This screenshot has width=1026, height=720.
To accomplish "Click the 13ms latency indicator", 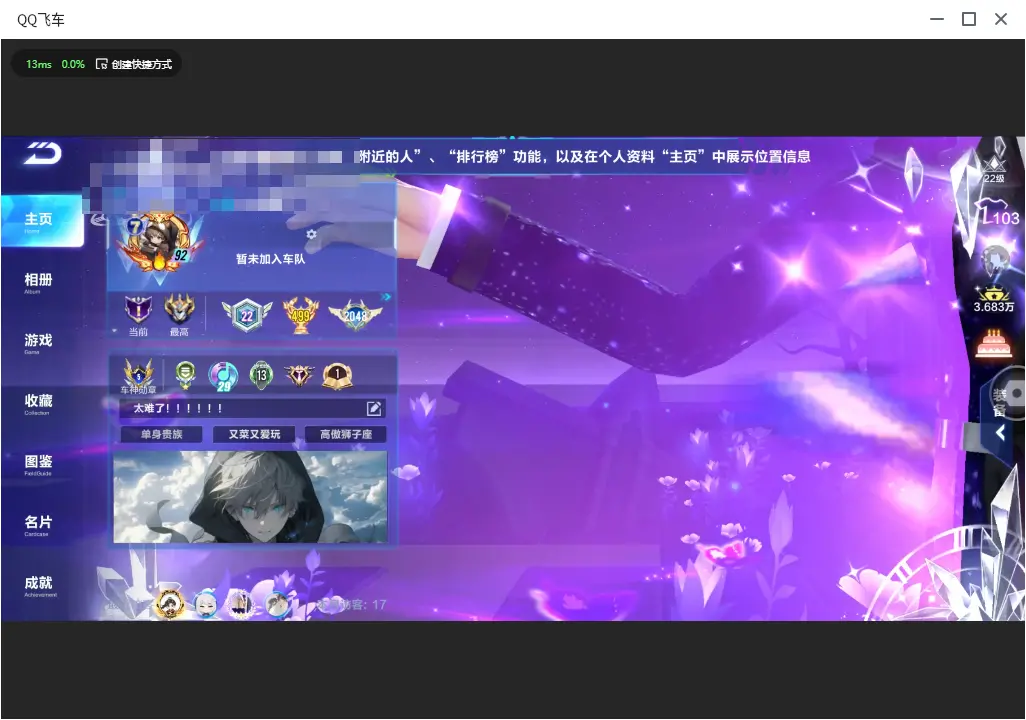I will tap(39, 64).
